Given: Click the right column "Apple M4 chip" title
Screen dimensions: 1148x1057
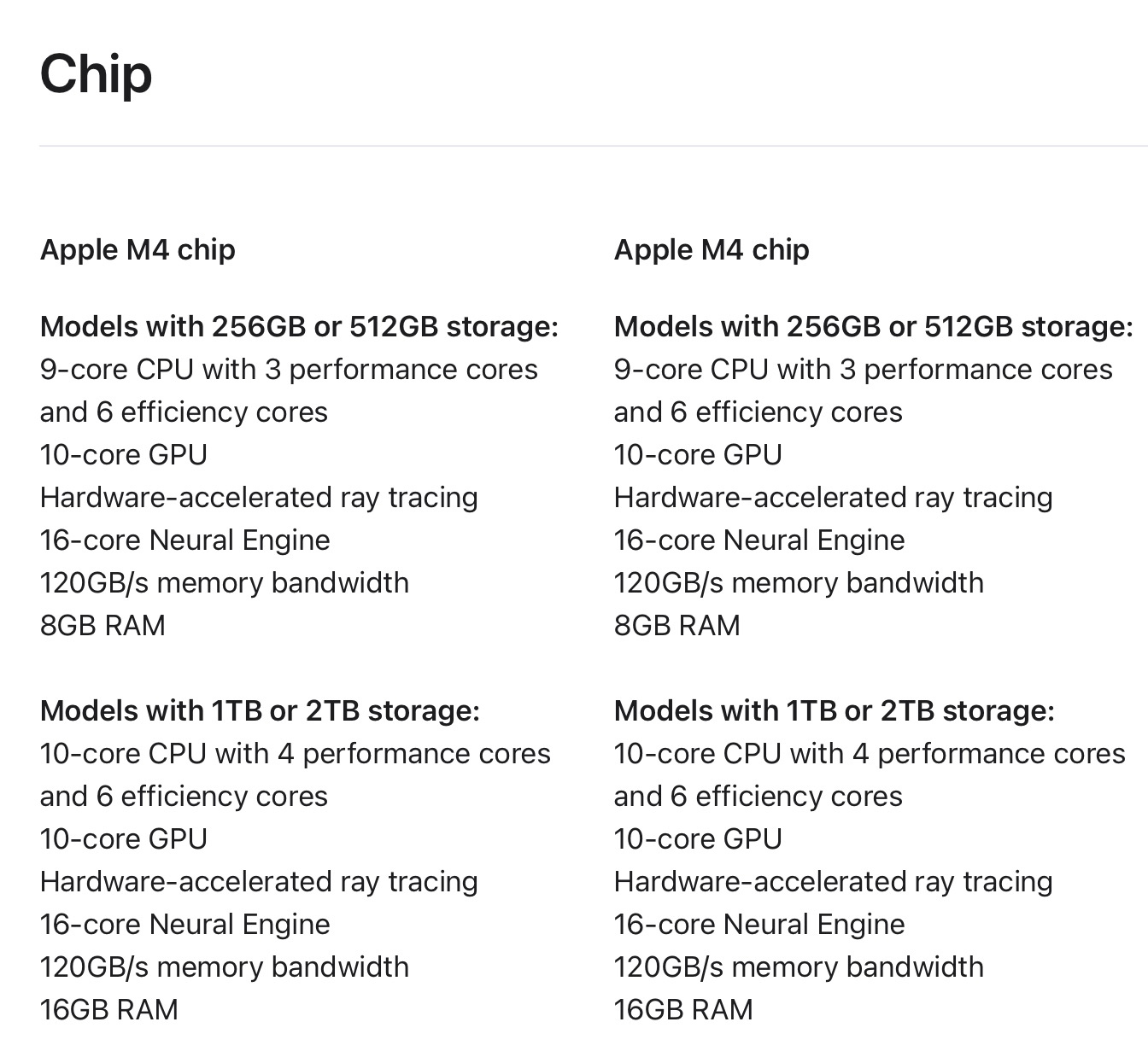Looking at the screenshot, I should click(x=712, y=250).
